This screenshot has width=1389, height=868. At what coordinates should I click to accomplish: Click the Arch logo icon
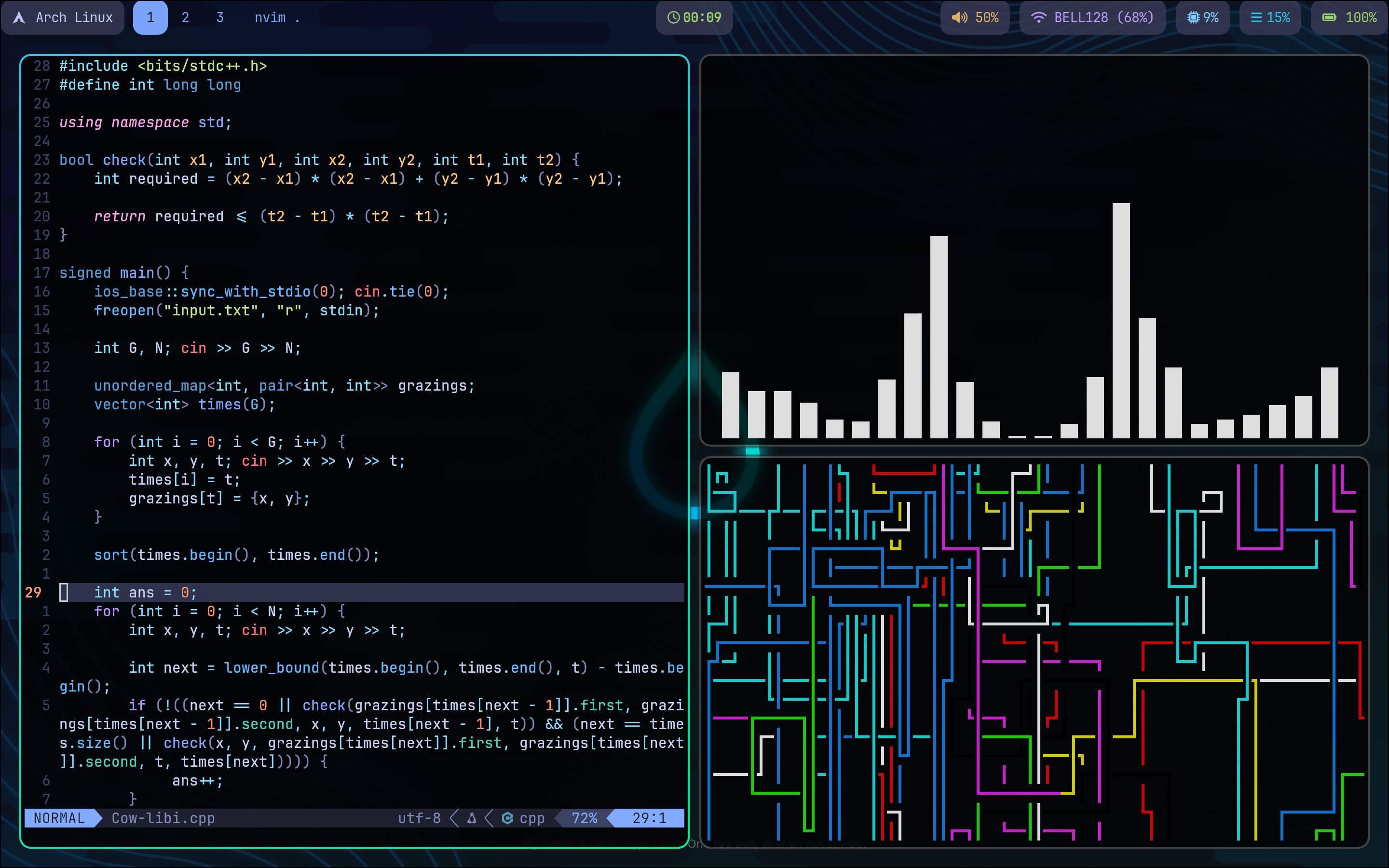19,18
